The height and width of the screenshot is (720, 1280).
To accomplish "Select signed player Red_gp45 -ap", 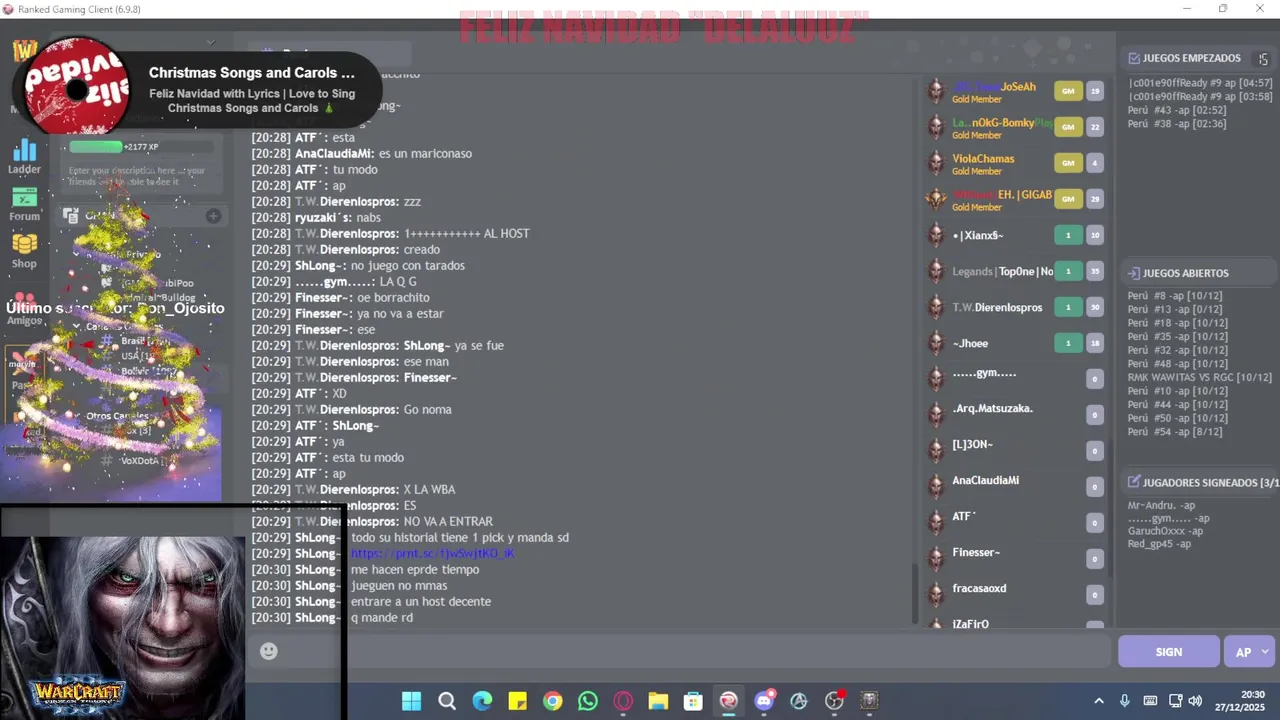I will (1159, 544).
